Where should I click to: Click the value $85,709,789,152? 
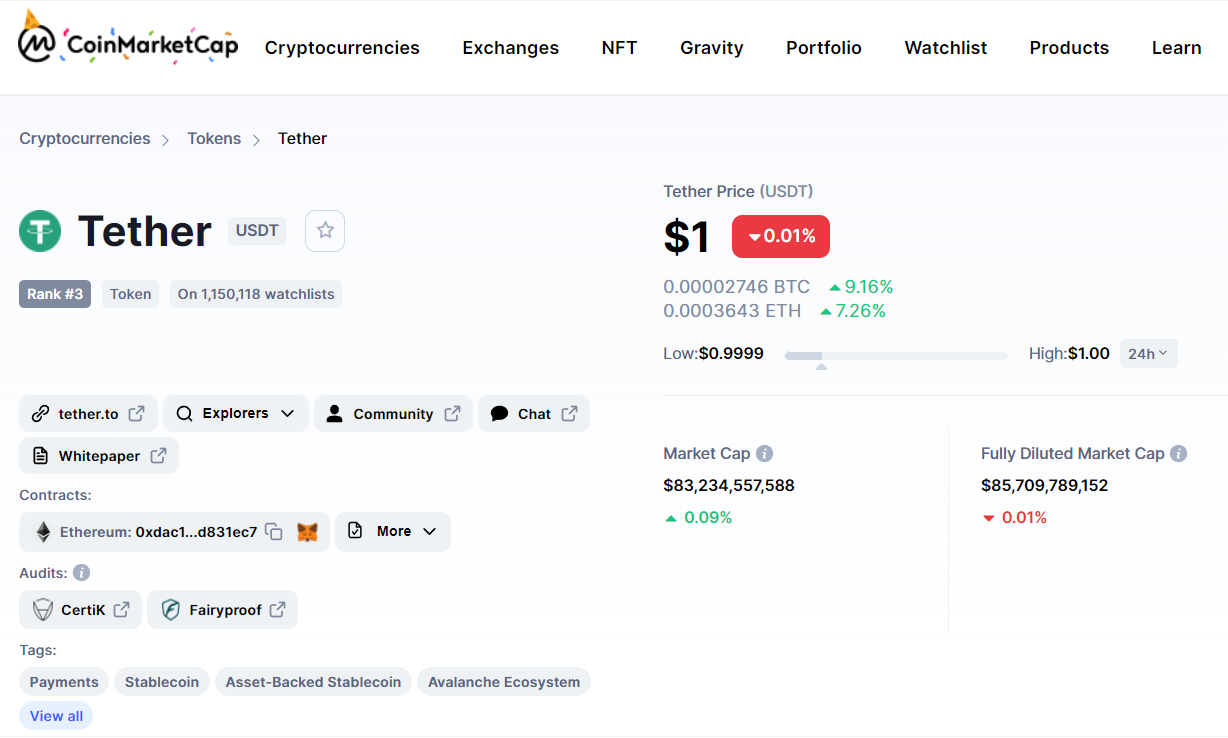(1045, 486)
